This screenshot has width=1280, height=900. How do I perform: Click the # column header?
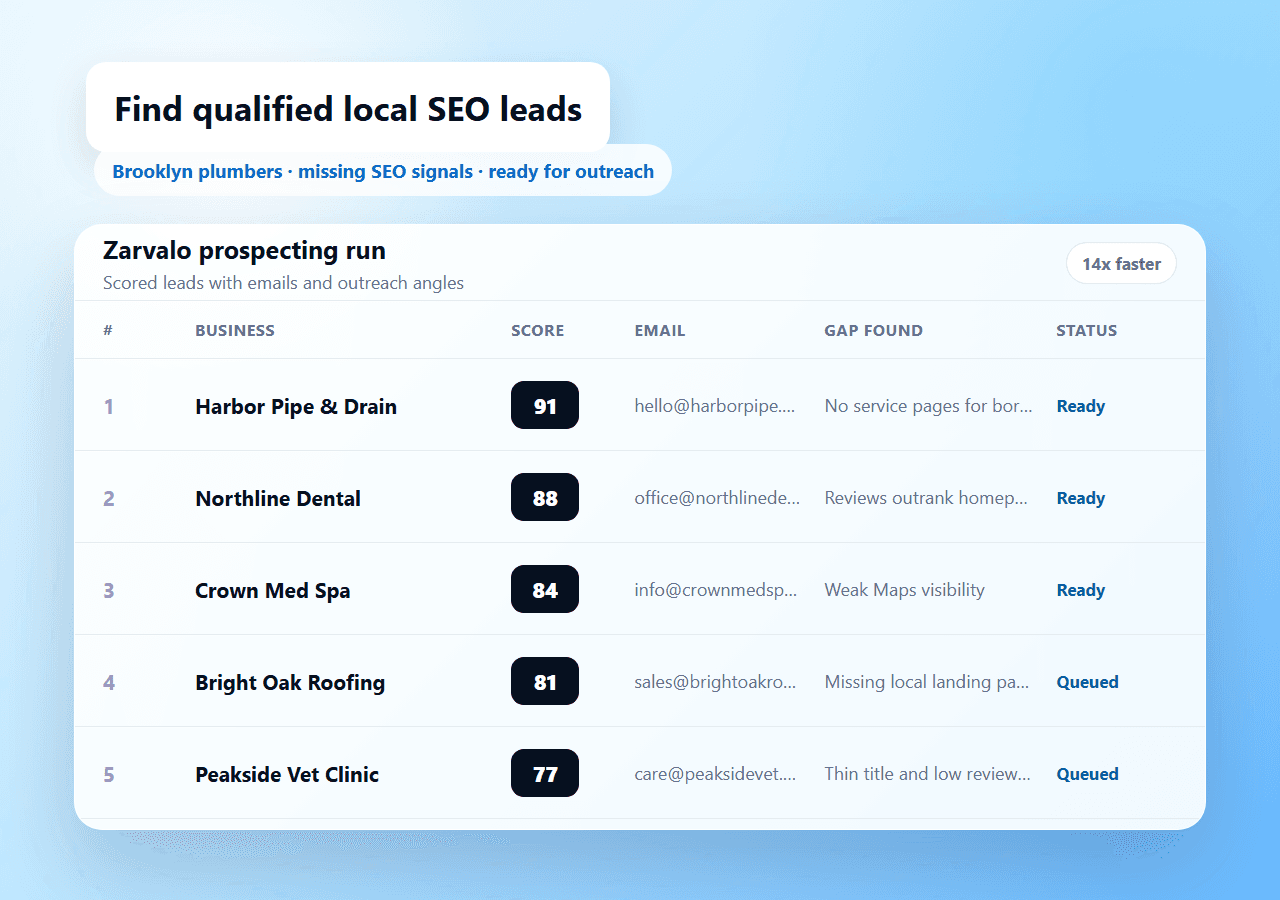pyautogui.click(x=108, y=331)
